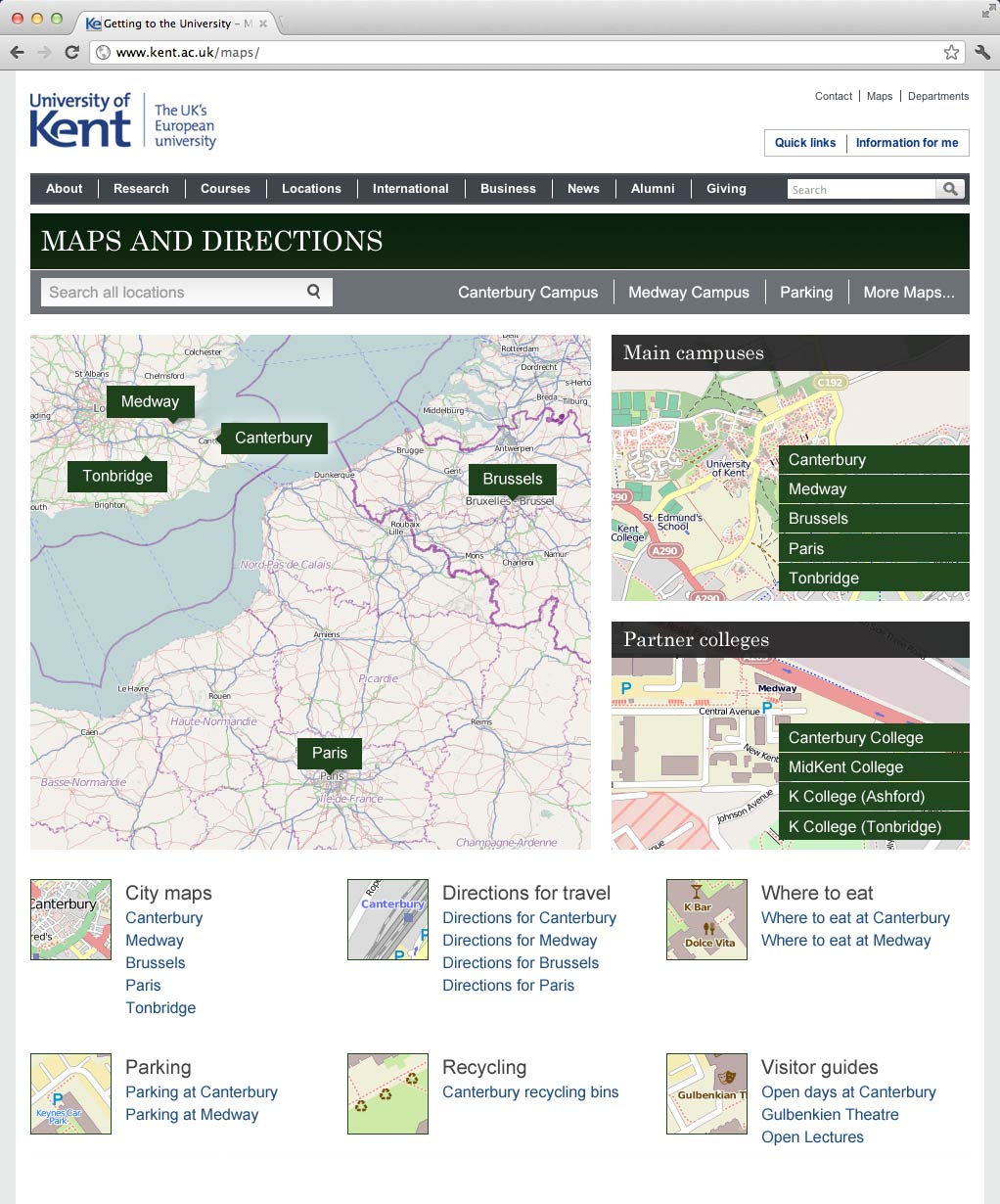This screenshot has width=1000, height=1204.
Task: Open the browser wrench settings menu
Action: coord(982,53)
